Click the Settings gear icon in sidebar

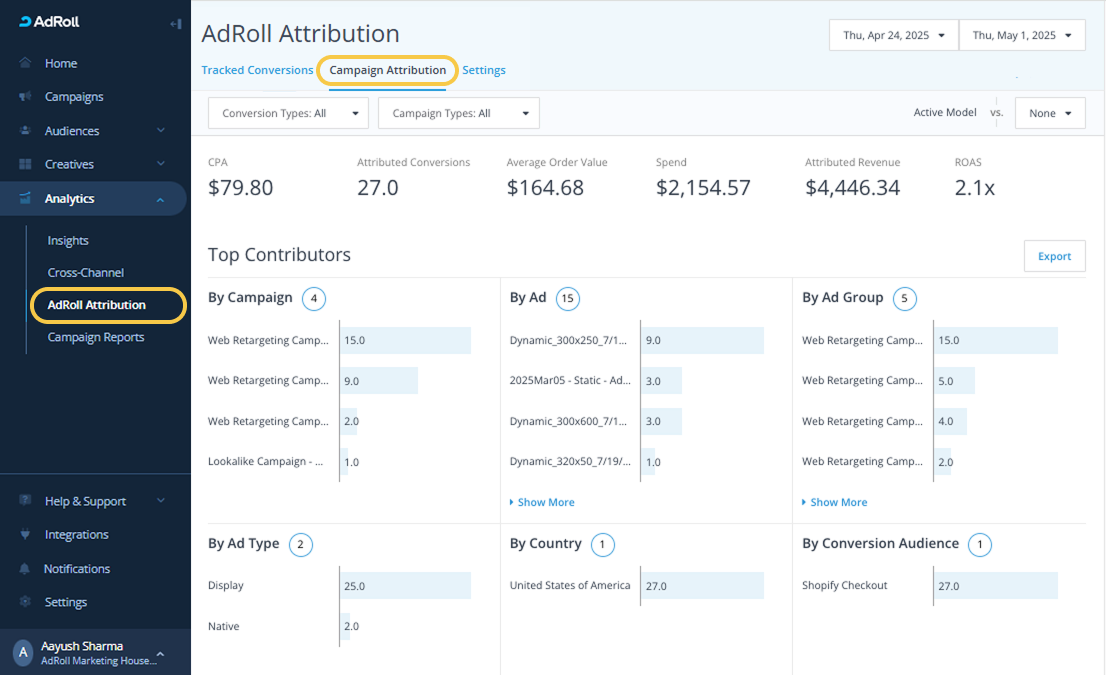24,602
